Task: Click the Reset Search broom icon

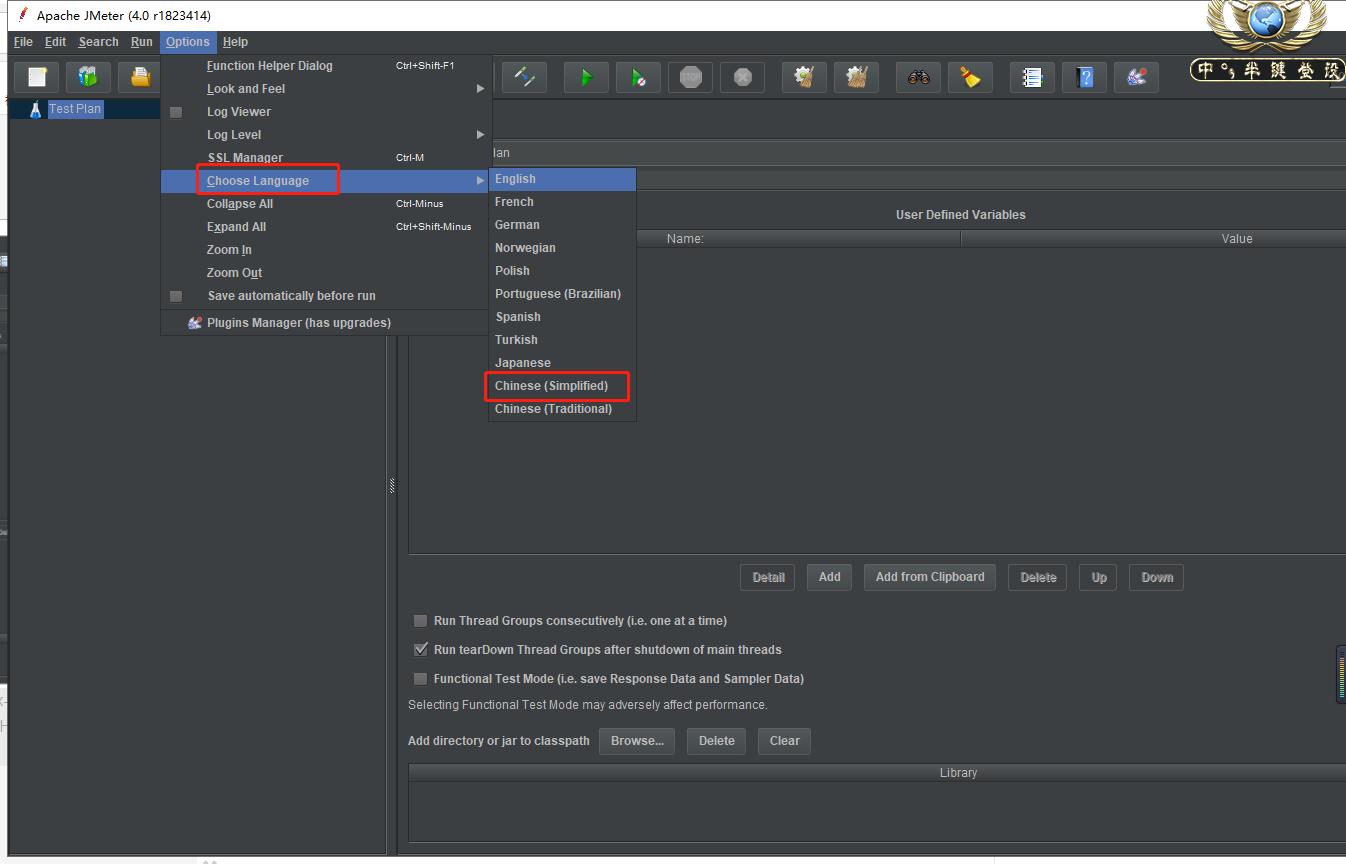Action: (970, 77)
